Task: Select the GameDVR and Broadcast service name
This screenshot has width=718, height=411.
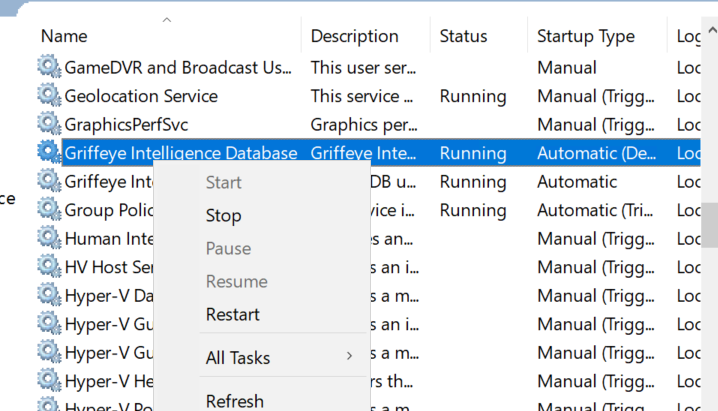Action: 178,68
